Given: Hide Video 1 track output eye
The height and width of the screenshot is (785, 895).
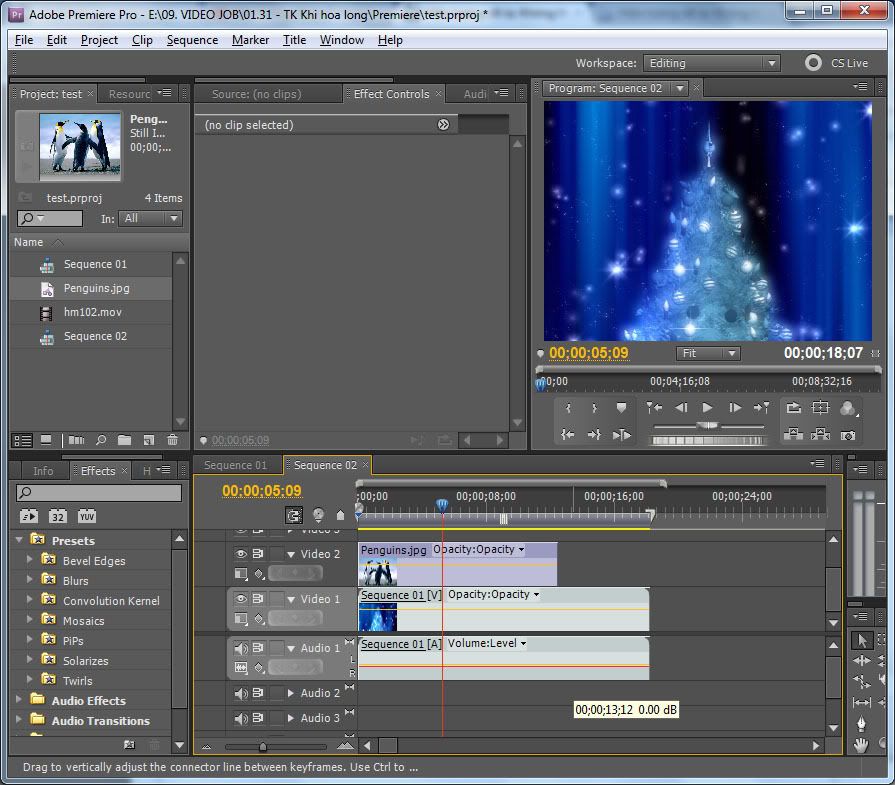Looking at the screenshot, I should (241, 598).
